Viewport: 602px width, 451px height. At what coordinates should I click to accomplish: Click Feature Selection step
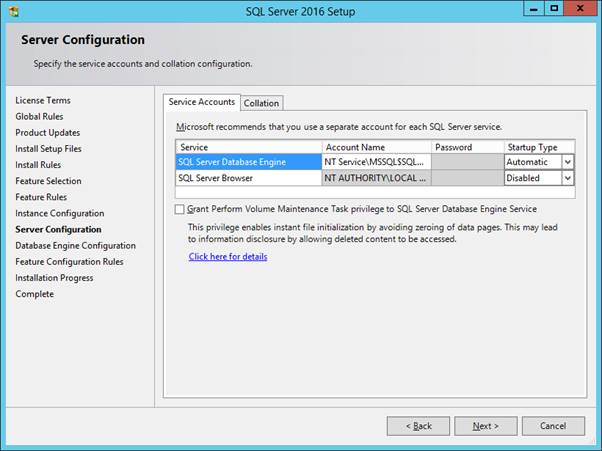[48, 181]
